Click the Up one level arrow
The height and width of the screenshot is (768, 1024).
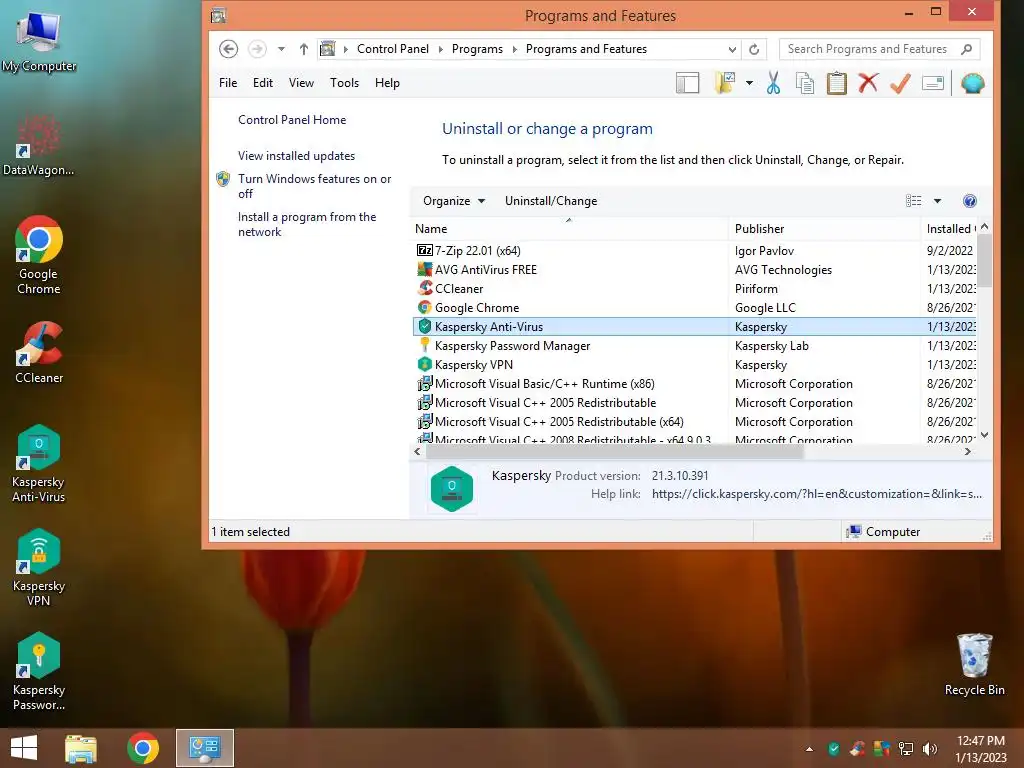tap(304, 49)
